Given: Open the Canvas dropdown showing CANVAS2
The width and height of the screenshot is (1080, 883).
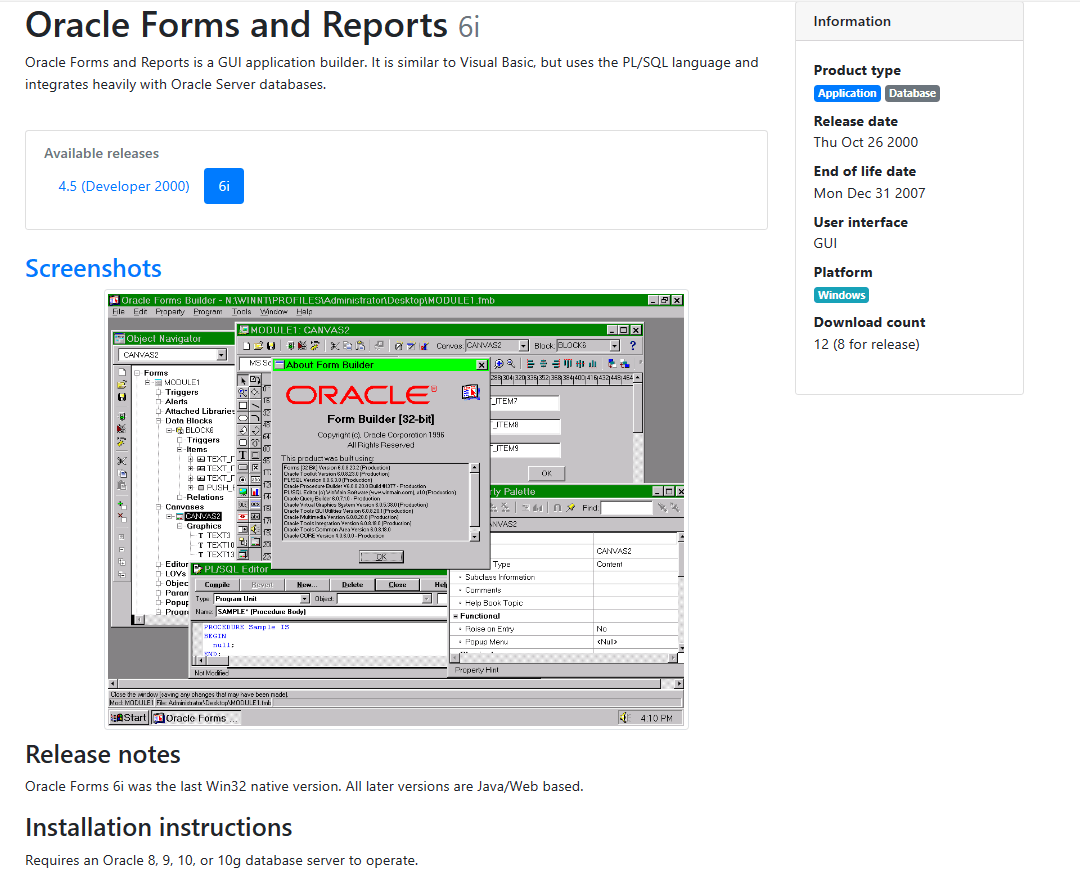Looking at the screenshot, I should pyautogui.click(x=523, y=347).
